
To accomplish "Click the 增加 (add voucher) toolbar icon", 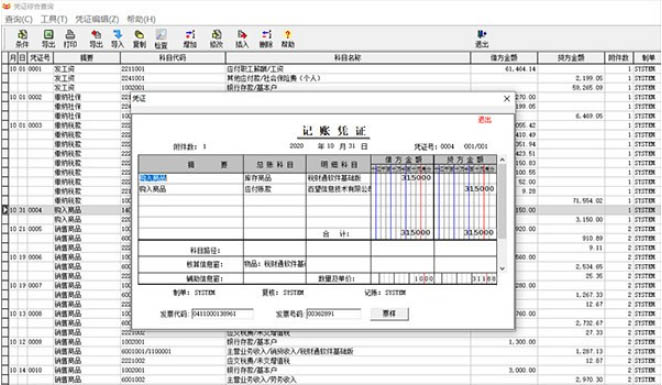I will coord(190,38).
